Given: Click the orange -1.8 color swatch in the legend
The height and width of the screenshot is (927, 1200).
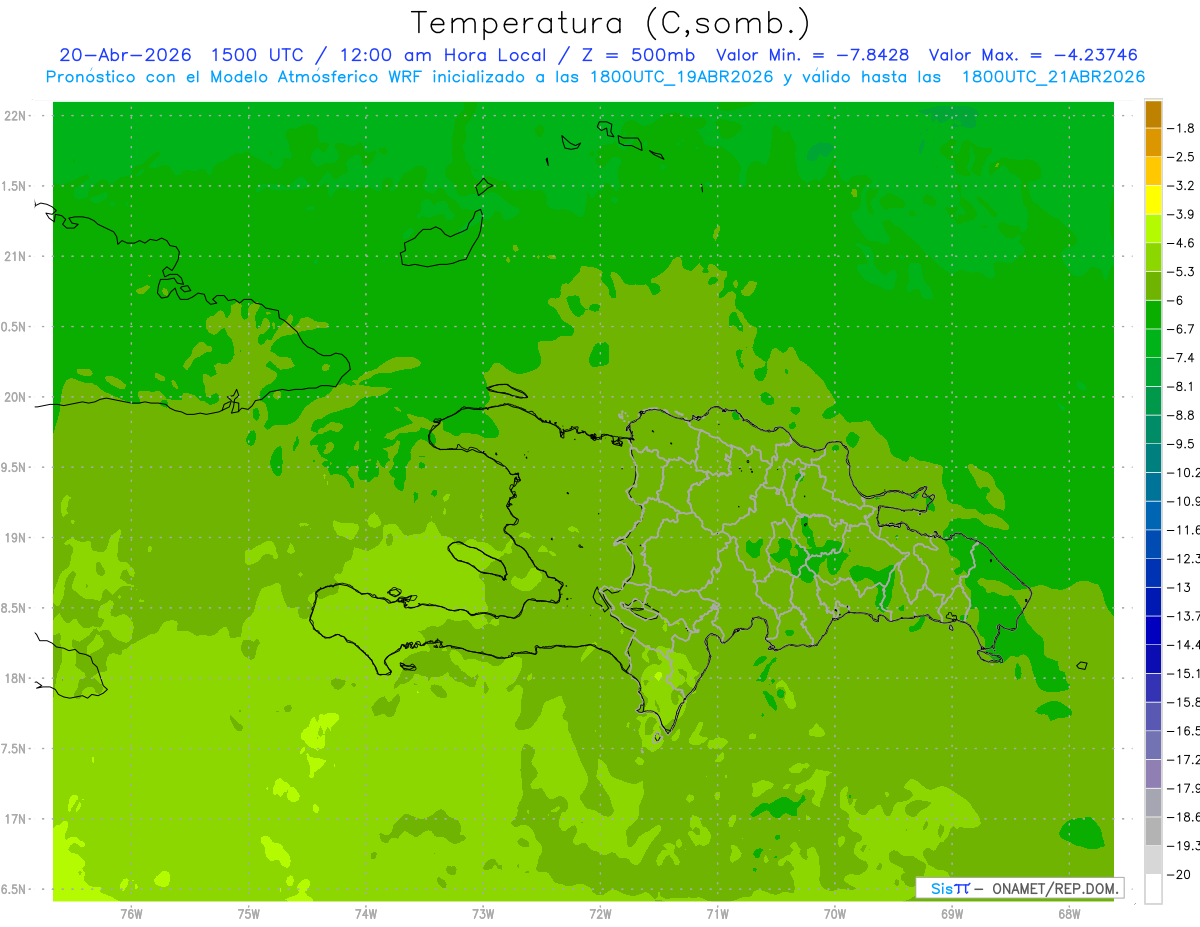Looking at the screenshot, I should pyautogui.click(x=1153, y=114).
